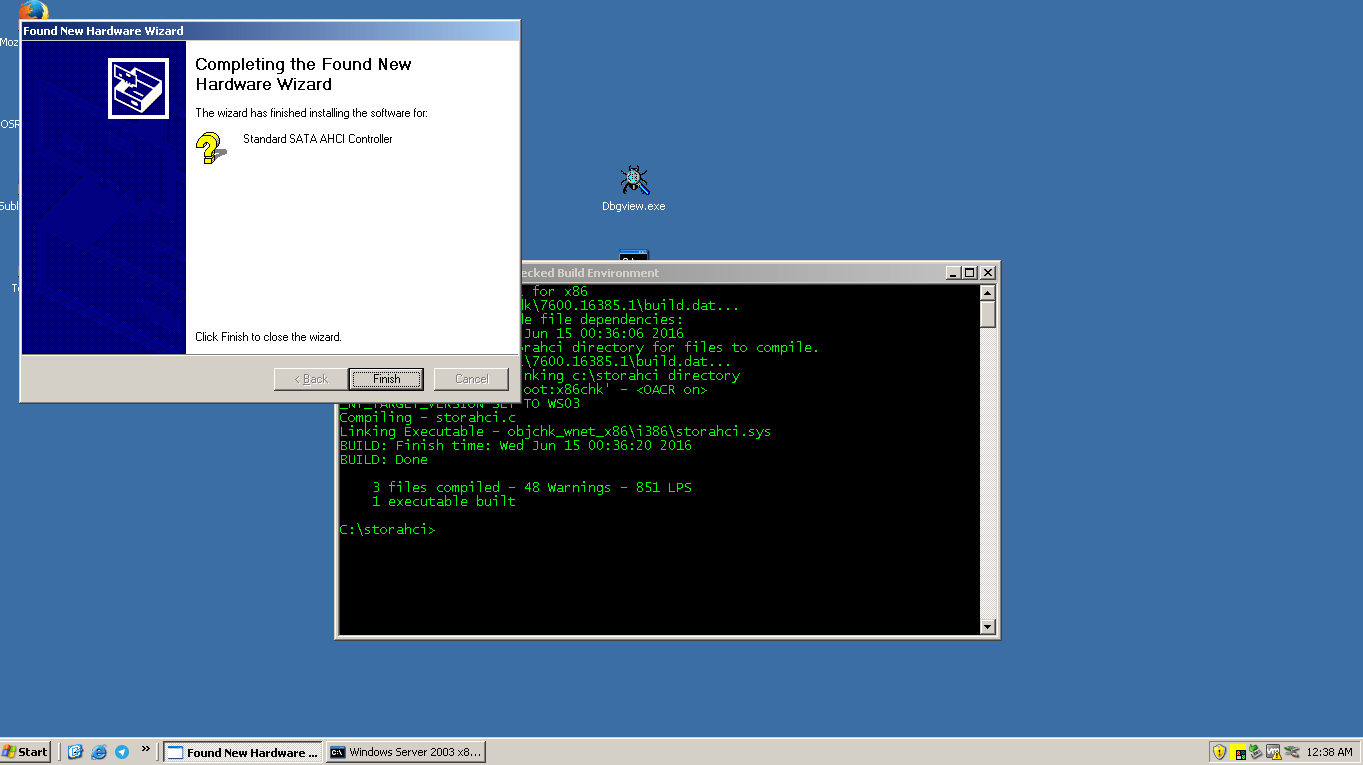Expand the quick launch overflow chevron

click(145, 749)
